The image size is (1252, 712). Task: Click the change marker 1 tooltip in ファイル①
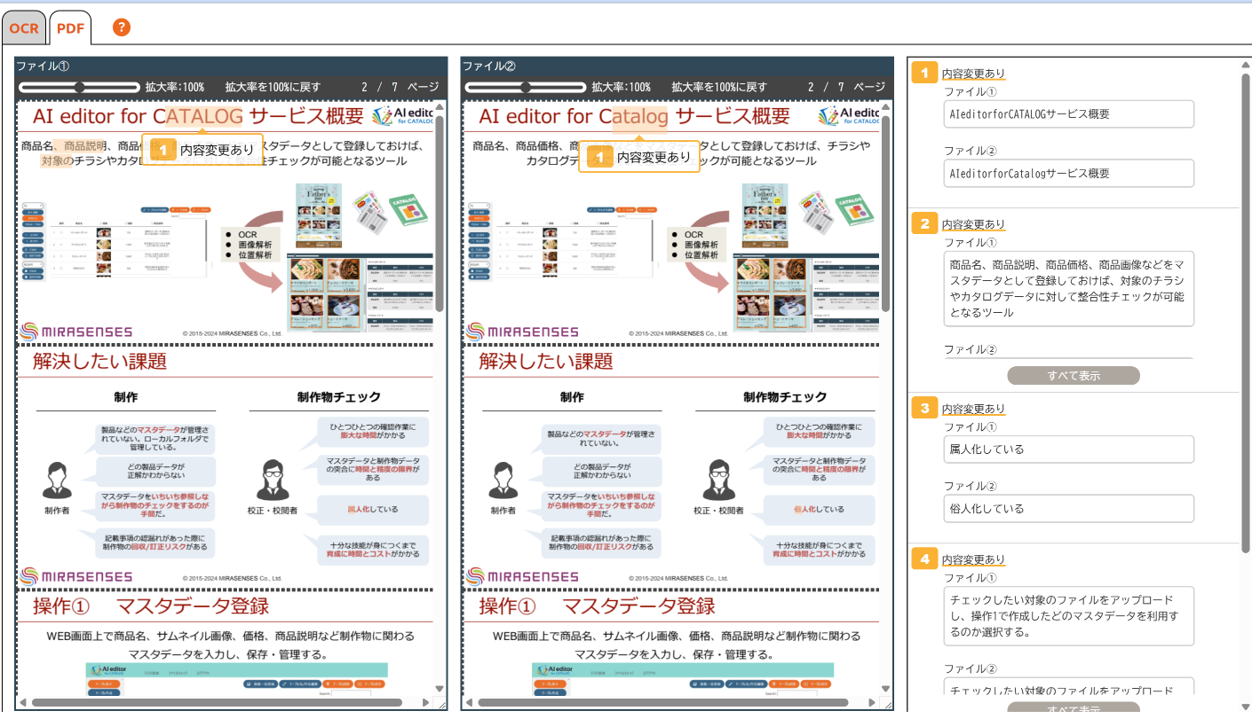point(203,150)
